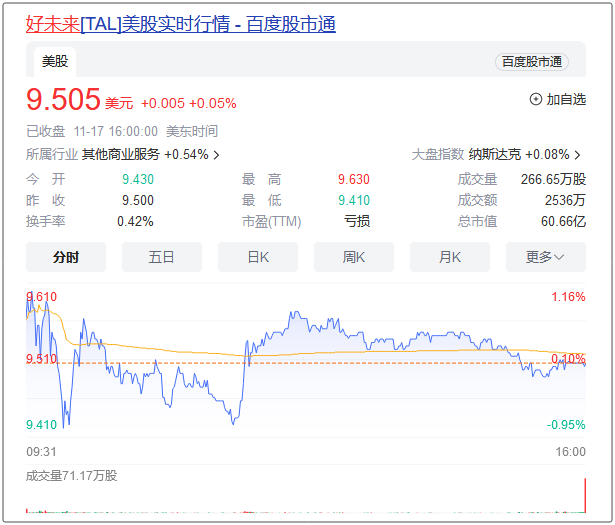Click the chart axis label 1.16%
Image resolution: width=615 pixels, height=525 pixels.
[568, 297]
